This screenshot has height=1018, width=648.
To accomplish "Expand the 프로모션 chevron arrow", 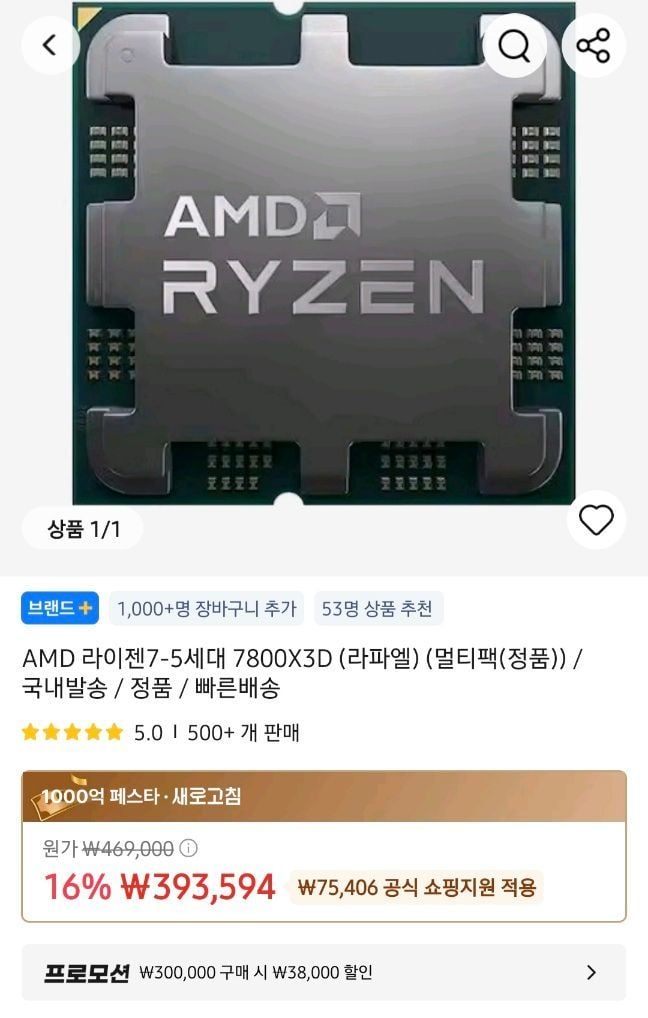I will 591,972.
